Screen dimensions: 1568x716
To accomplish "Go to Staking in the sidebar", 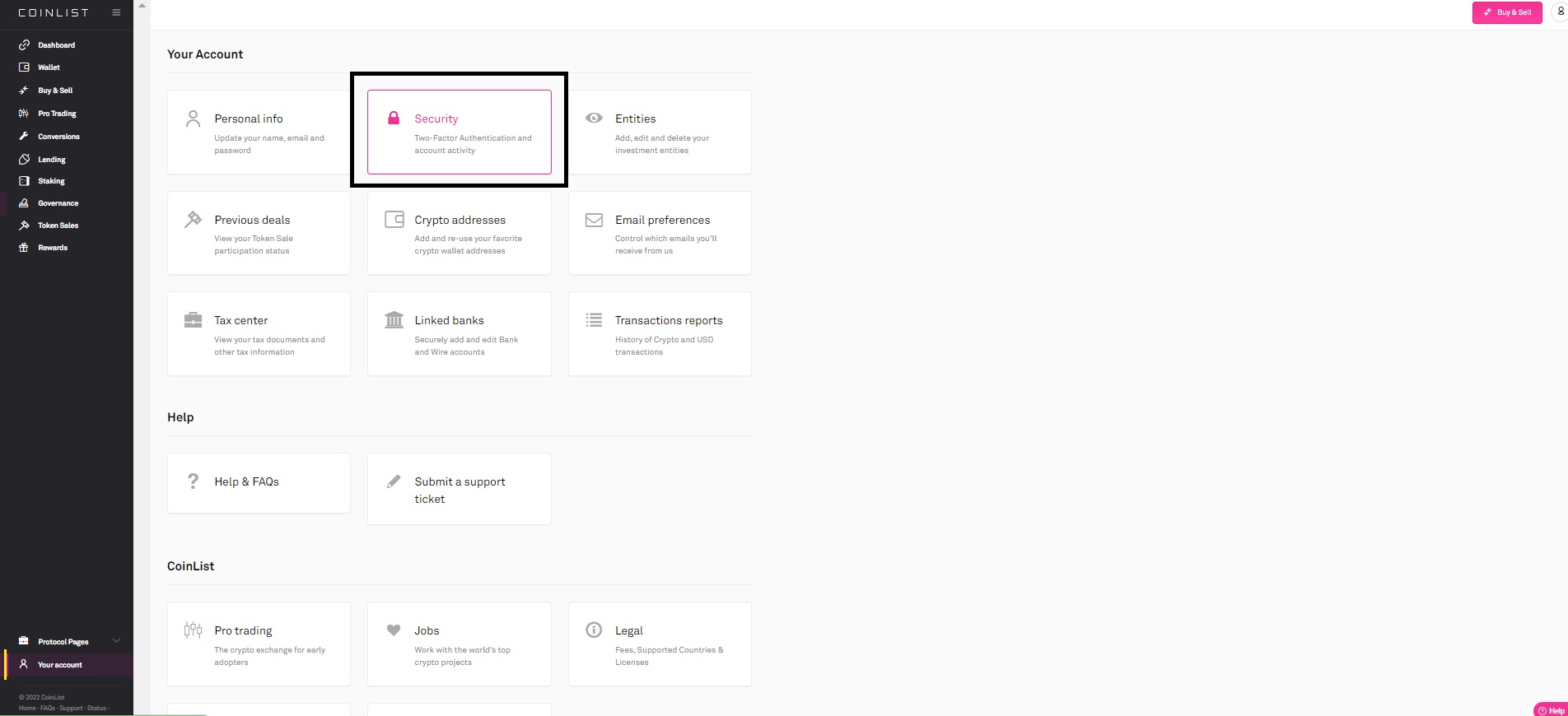I will coord(51,181).
